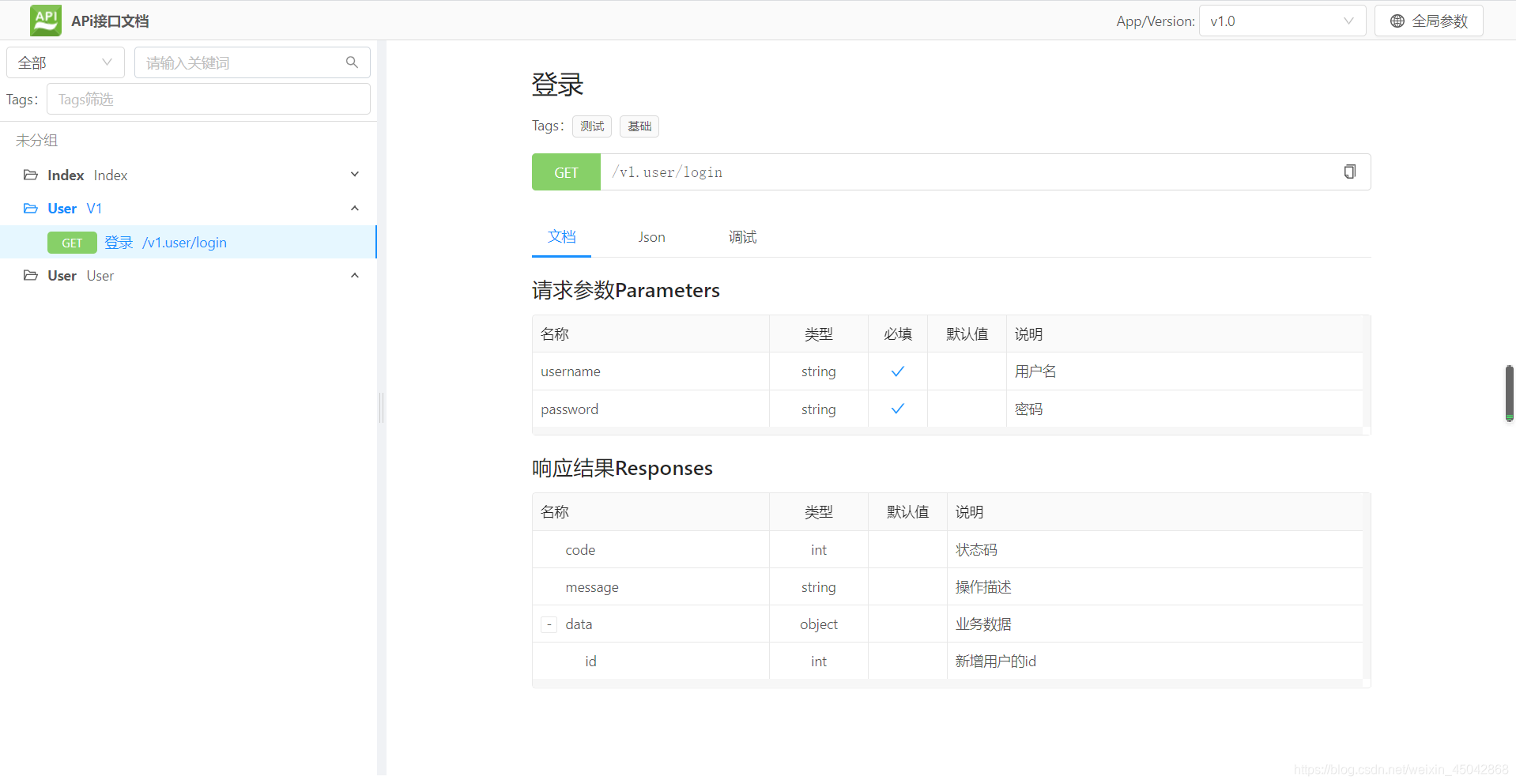The image size is (1516, 784).
Task: Copy the /v1.user/login URL with copy icon
Action: pos(1349,172)
